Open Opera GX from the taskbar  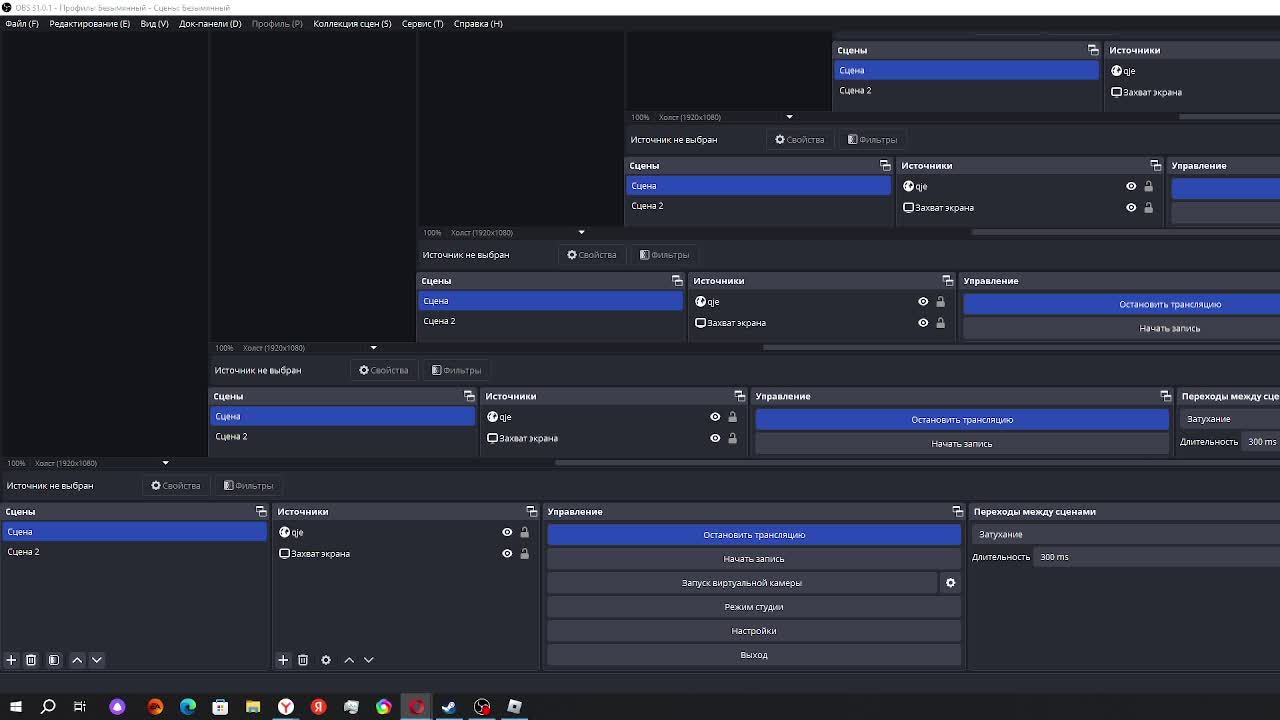pyautogui.click(x=416, y=707)
